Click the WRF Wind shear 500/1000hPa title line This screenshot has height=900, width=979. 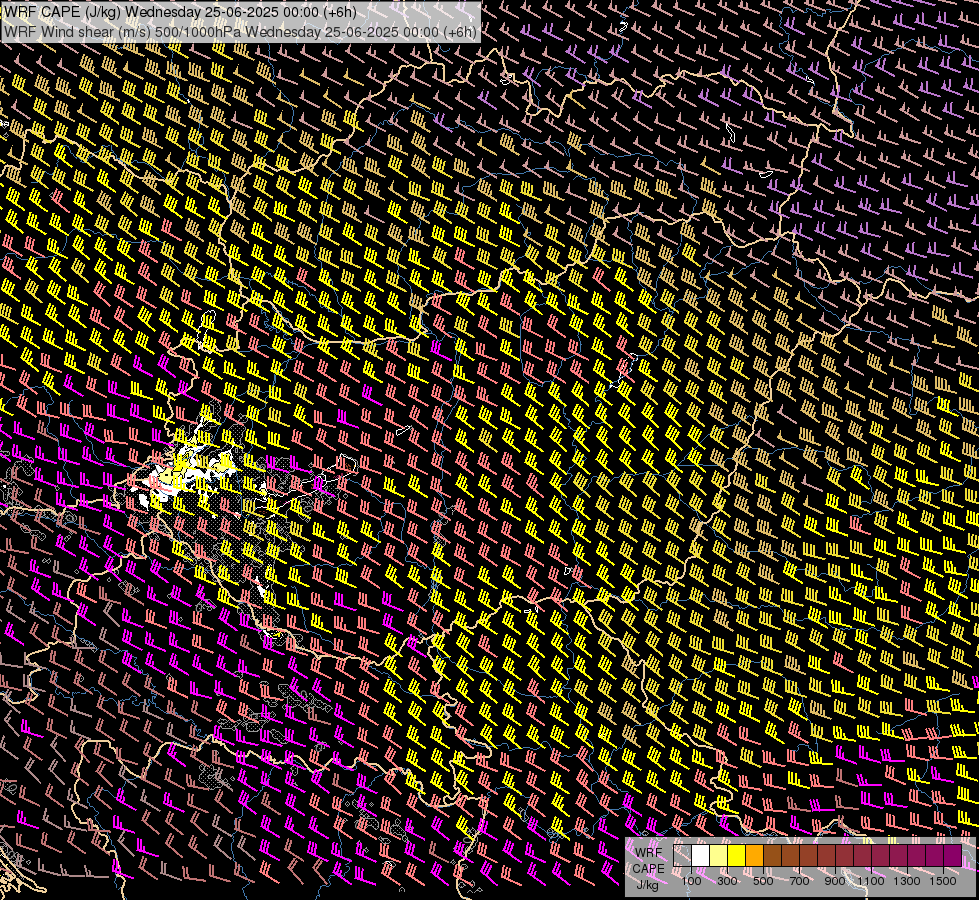coord(240,31)
